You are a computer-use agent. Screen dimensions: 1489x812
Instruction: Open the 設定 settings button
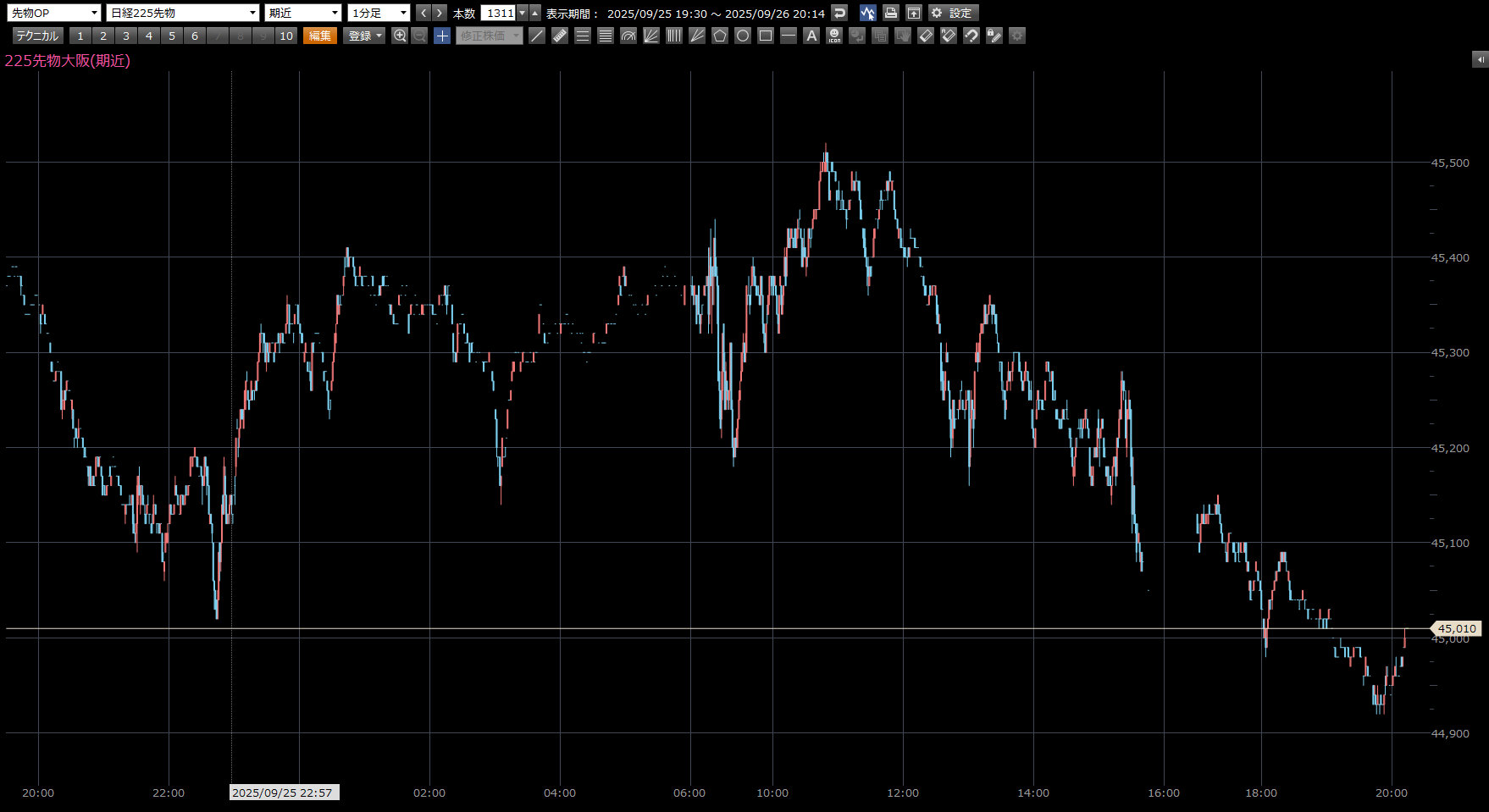pyautogui.click(x=954, y=13)
